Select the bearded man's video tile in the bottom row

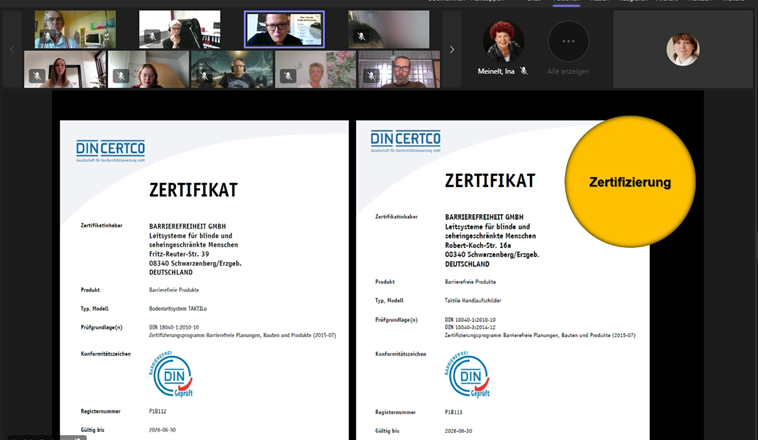[401, 69]
